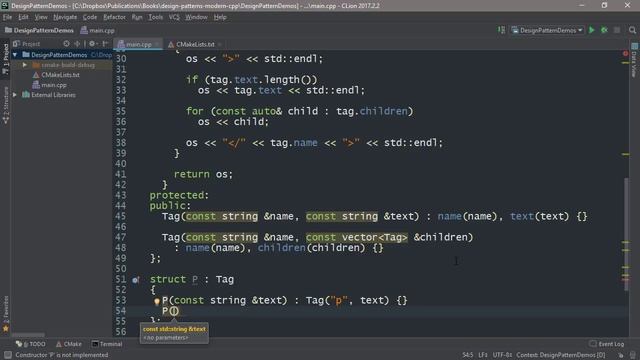Viewport: 640px width, 360px height.
Task: Change line separator LF in status bar
Action: pyautogui.click(x=483, y=355)
